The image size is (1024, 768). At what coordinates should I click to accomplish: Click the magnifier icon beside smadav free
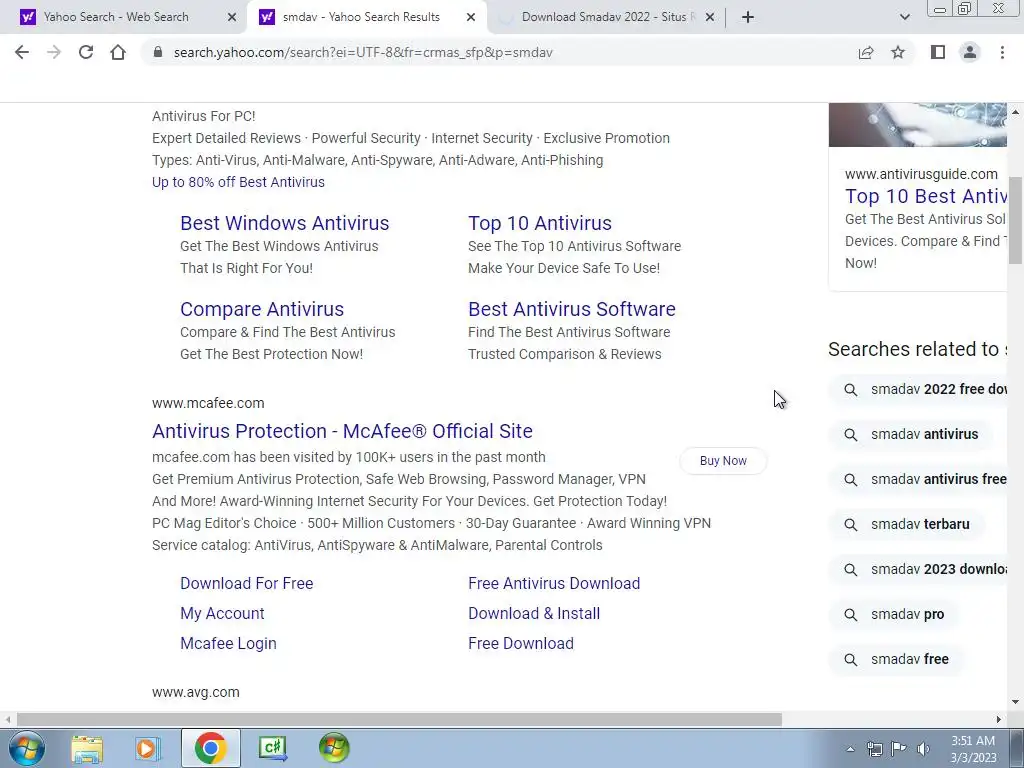[850, 660]
